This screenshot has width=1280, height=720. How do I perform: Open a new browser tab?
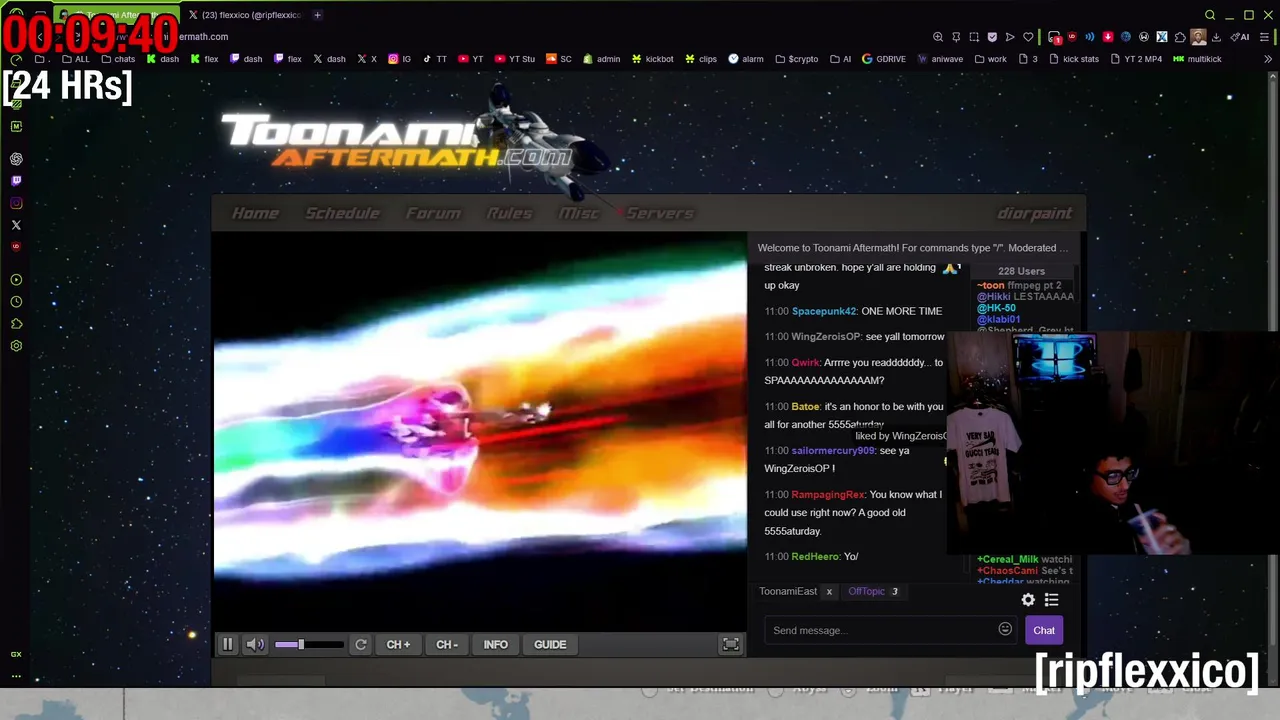point(317,15)
